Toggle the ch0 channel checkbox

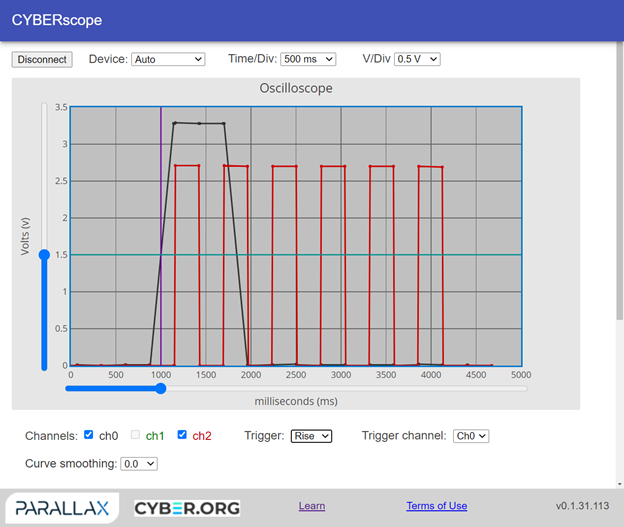tap(88, 435)
